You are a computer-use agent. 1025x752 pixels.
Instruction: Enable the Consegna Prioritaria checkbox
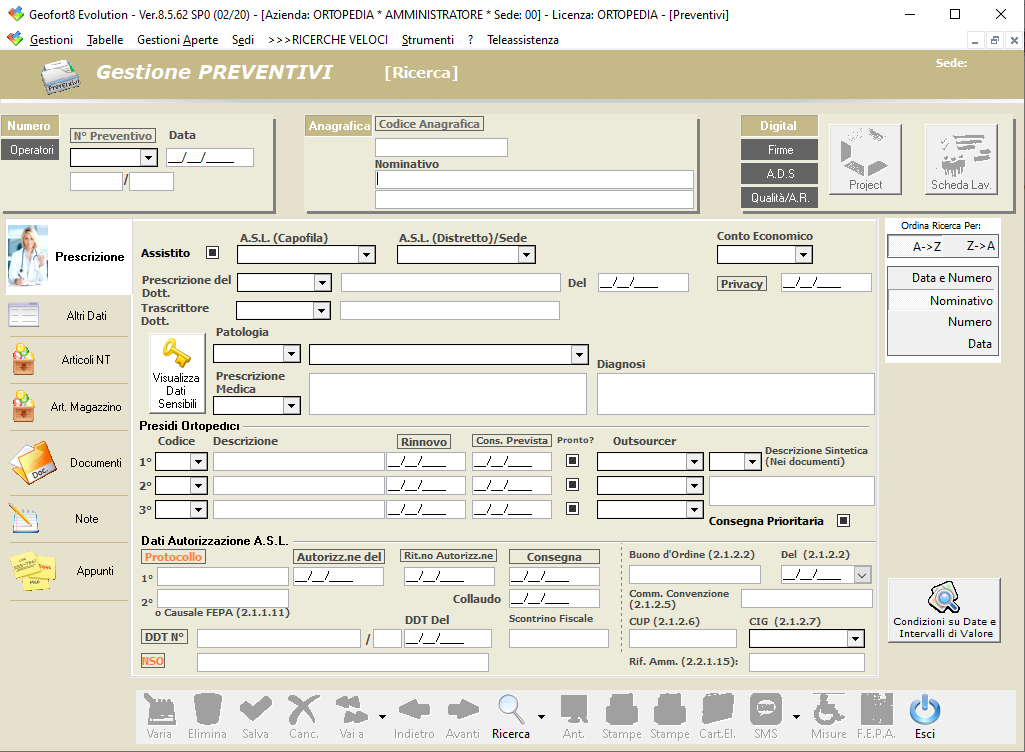(843, 521)
